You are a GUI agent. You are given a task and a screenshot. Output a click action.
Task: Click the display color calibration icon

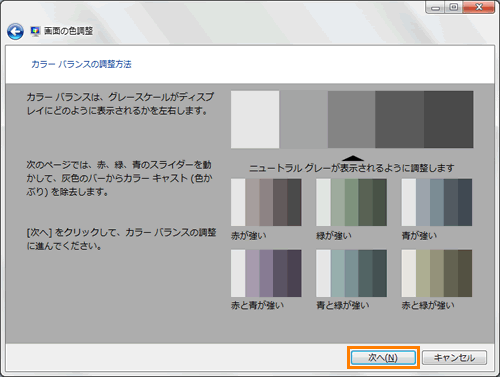click(35, 31)
